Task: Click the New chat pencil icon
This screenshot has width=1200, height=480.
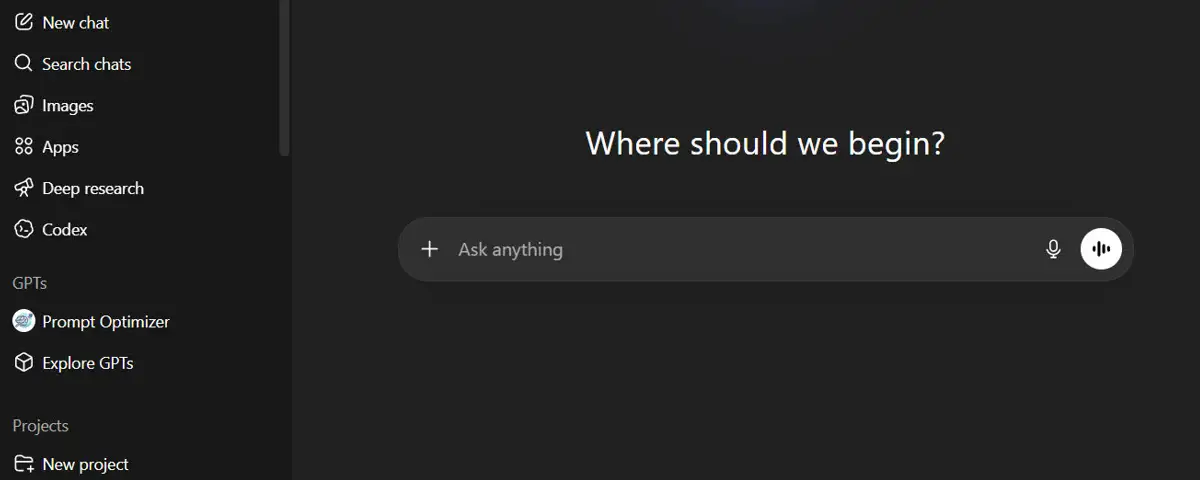Action: tap(23, 22)
